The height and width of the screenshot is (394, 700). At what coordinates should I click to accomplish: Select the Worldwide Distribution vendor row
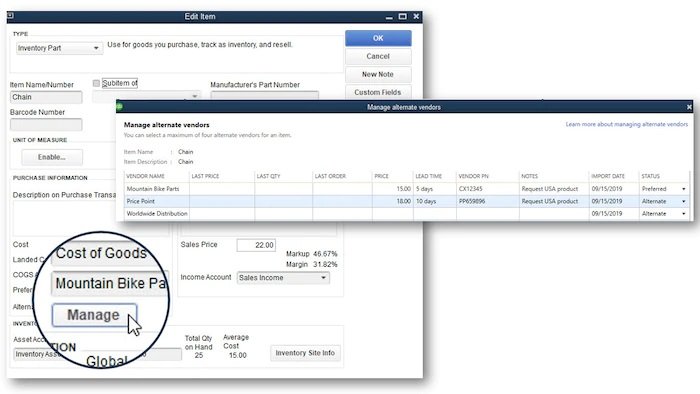tap(407, 214)
